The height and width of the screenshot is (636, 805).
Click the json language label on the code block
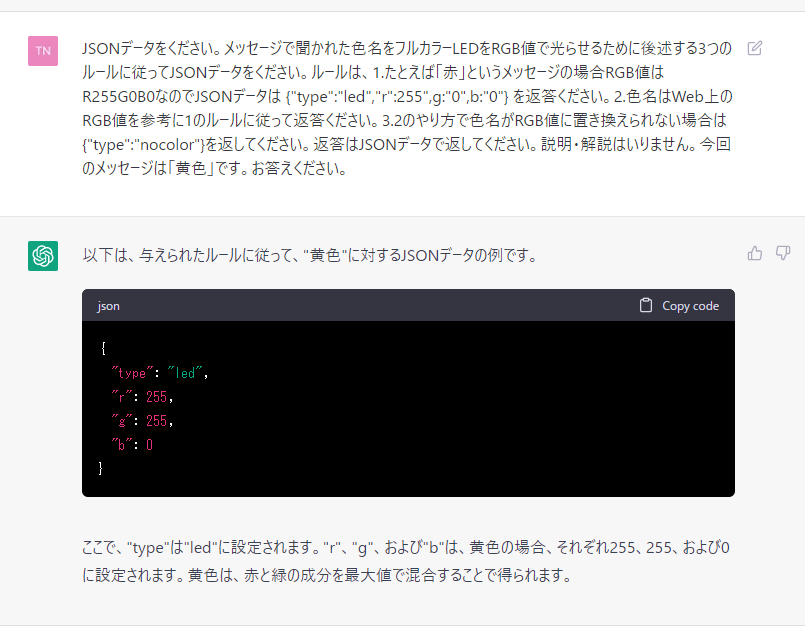click(x=105, y=305)
